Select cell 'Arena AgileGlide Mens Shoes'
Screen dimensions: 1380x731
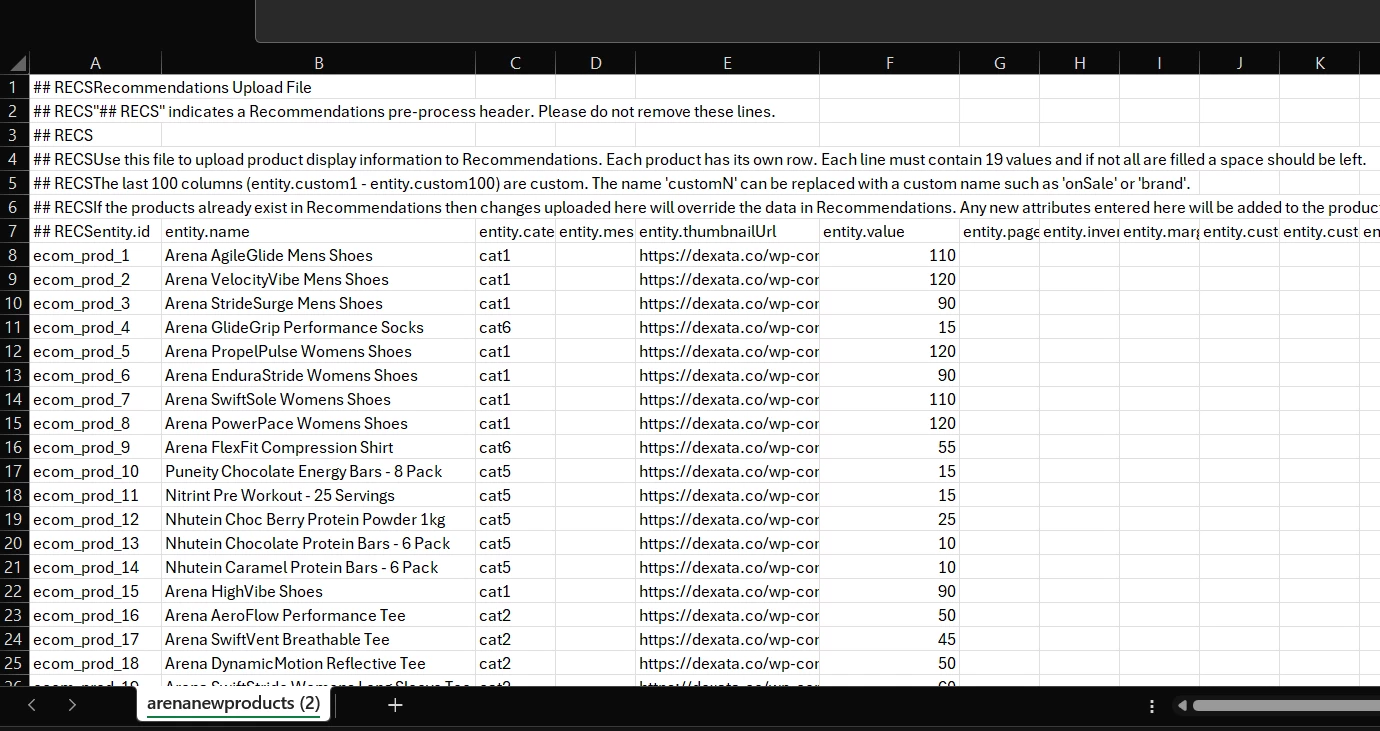click(x=318, y=255)
